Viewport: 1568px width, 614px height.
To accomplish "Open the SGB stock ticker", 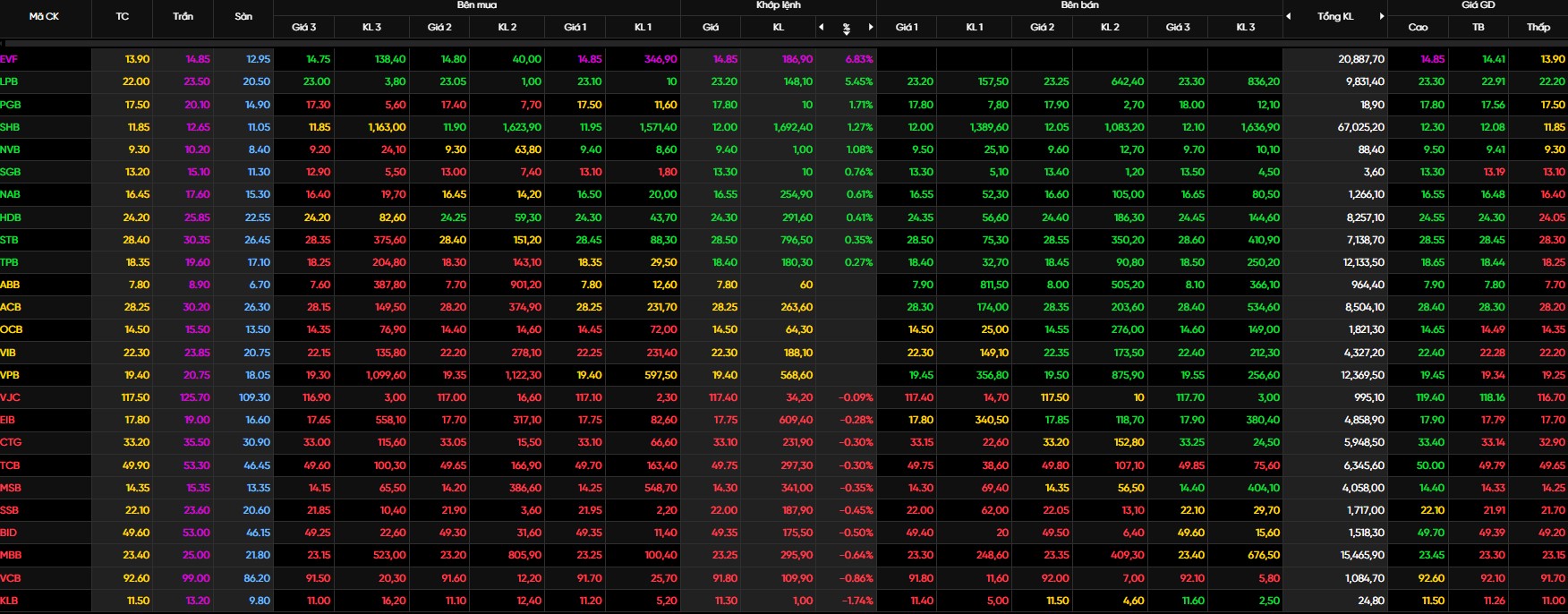I will 10,172.
